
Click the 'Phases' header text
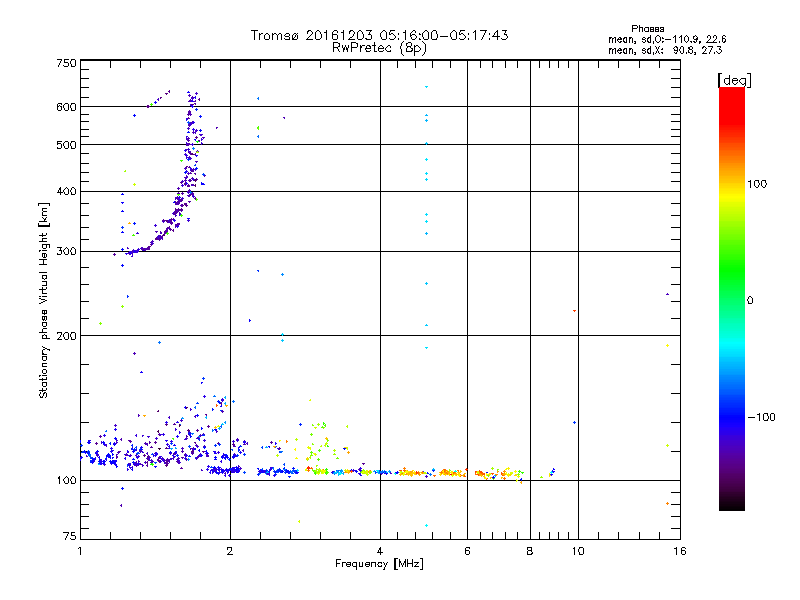click(x=647, y=29)
